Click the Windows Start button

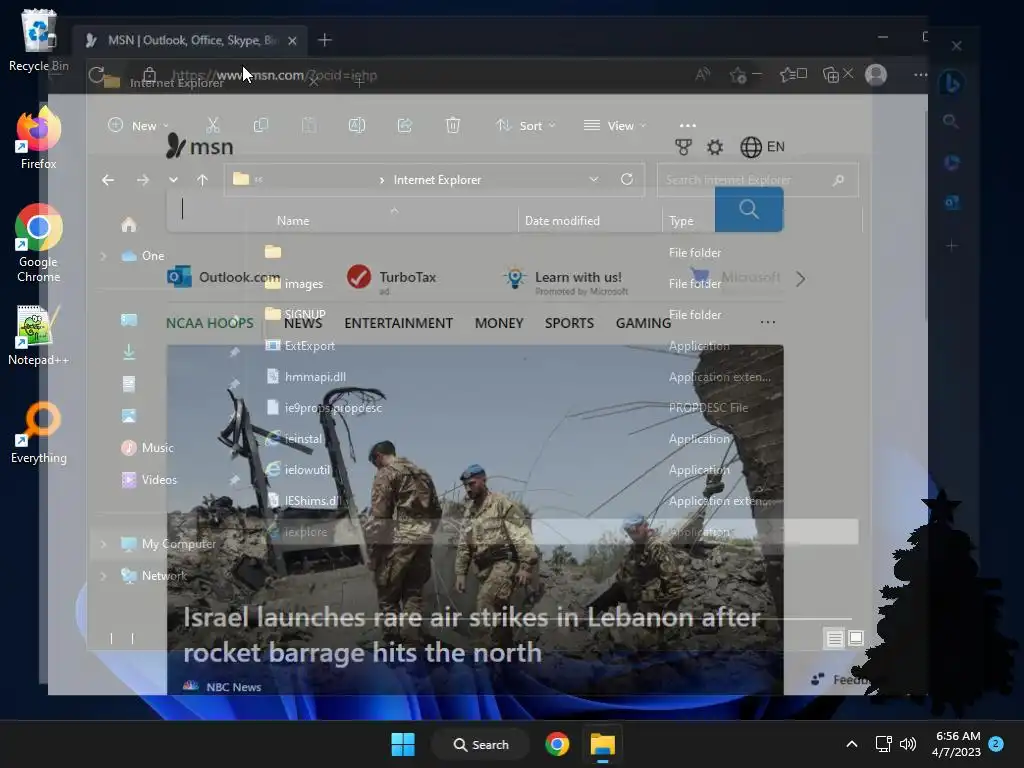(403, 744)
